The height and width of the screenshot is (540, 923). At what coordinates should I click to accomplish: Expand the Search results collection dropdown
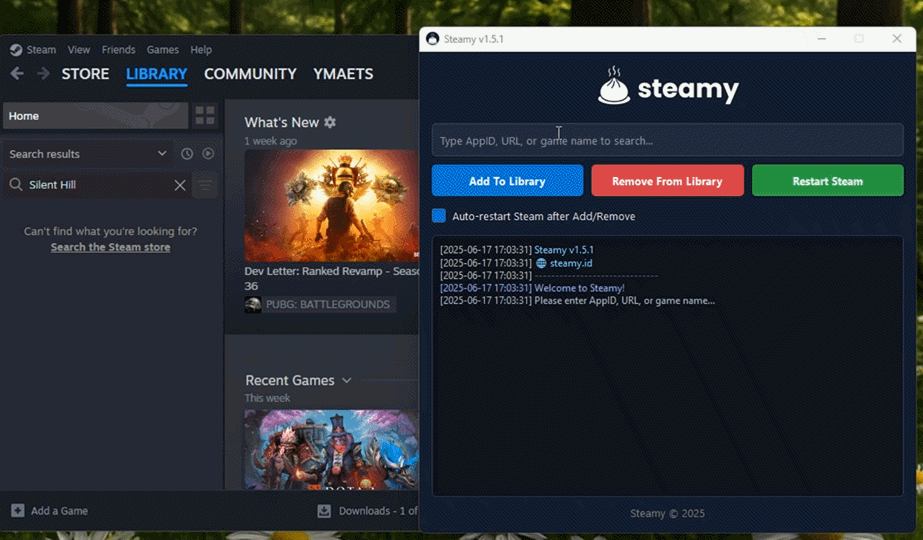click(162, 154)
